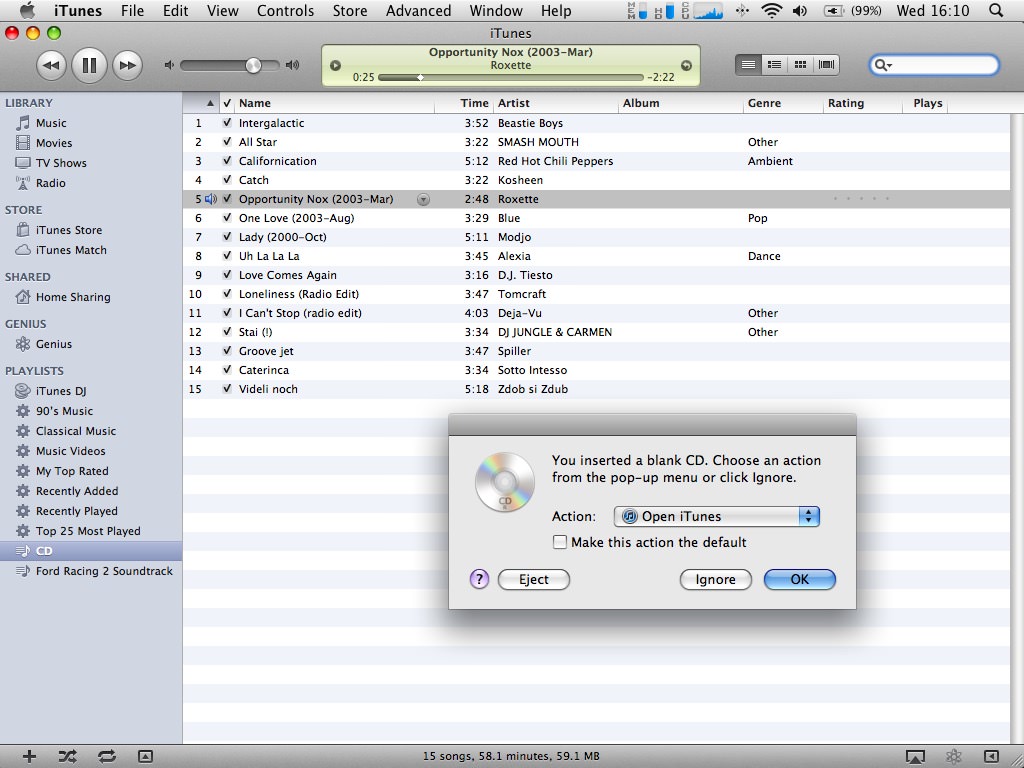Add a new playlist with plus button

29,756
